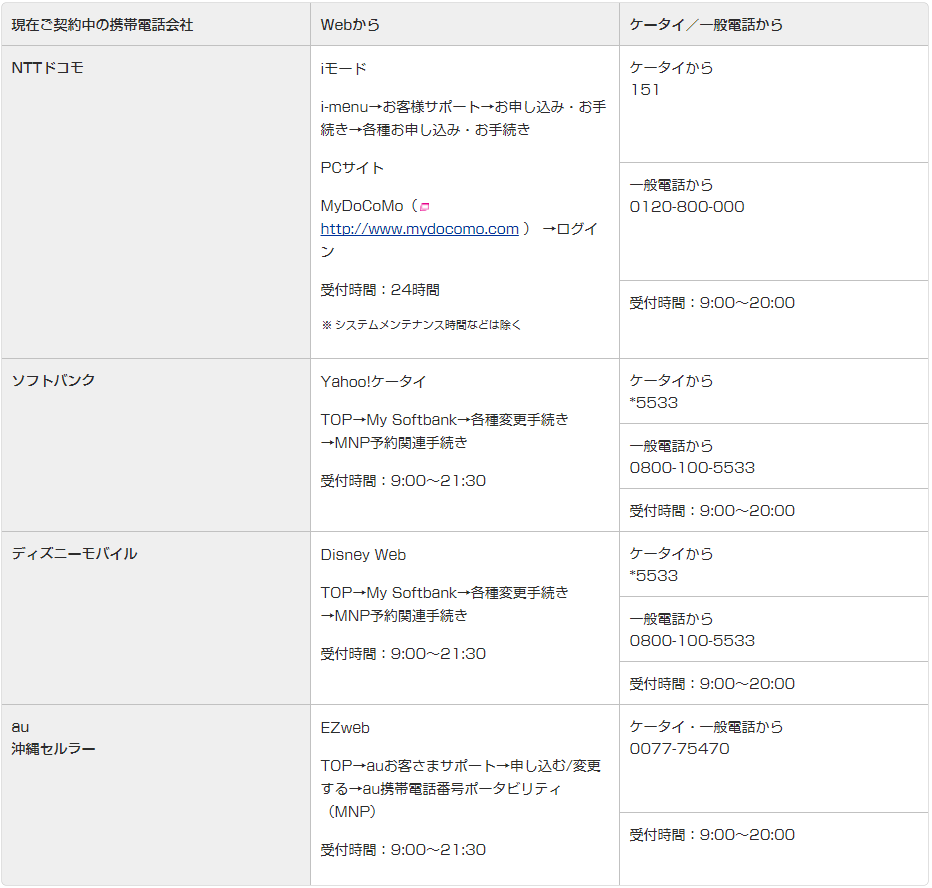The width and height of the screenshot is (932, 888).
Task: Select the au 沖縄セルラー row label
Action: click(53, 738)
